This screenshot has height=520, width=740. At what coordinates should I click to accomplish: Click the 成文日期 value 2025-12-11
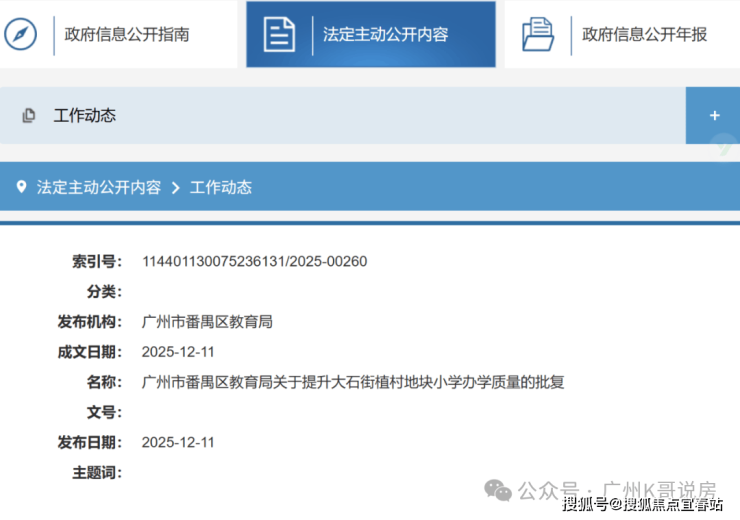(x=178, y=352)
